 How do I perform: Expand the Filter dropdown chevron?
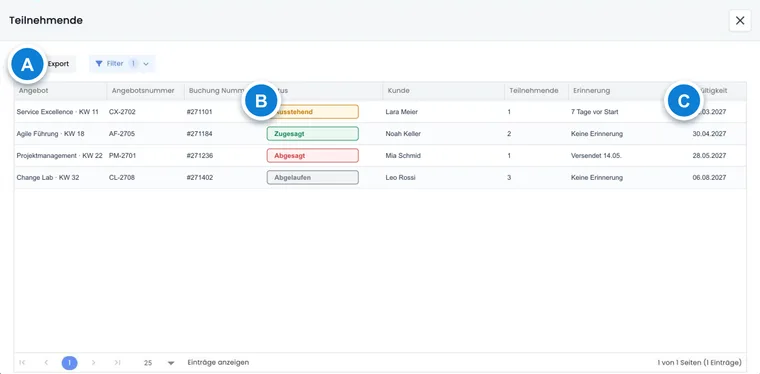point(146,64)
